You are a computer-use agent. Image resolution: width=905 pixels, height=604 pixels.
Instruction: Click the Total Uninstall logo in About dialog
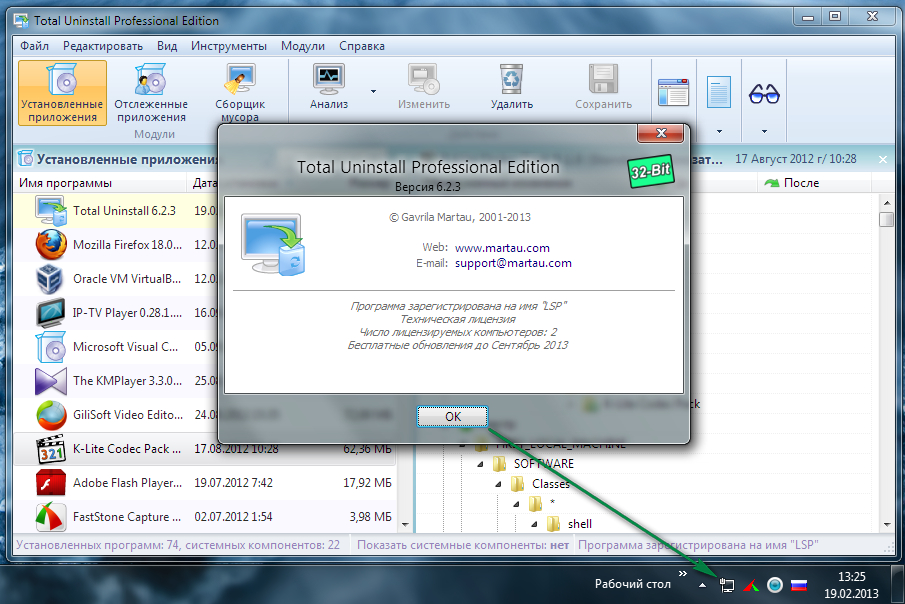[x=272, y=244]
